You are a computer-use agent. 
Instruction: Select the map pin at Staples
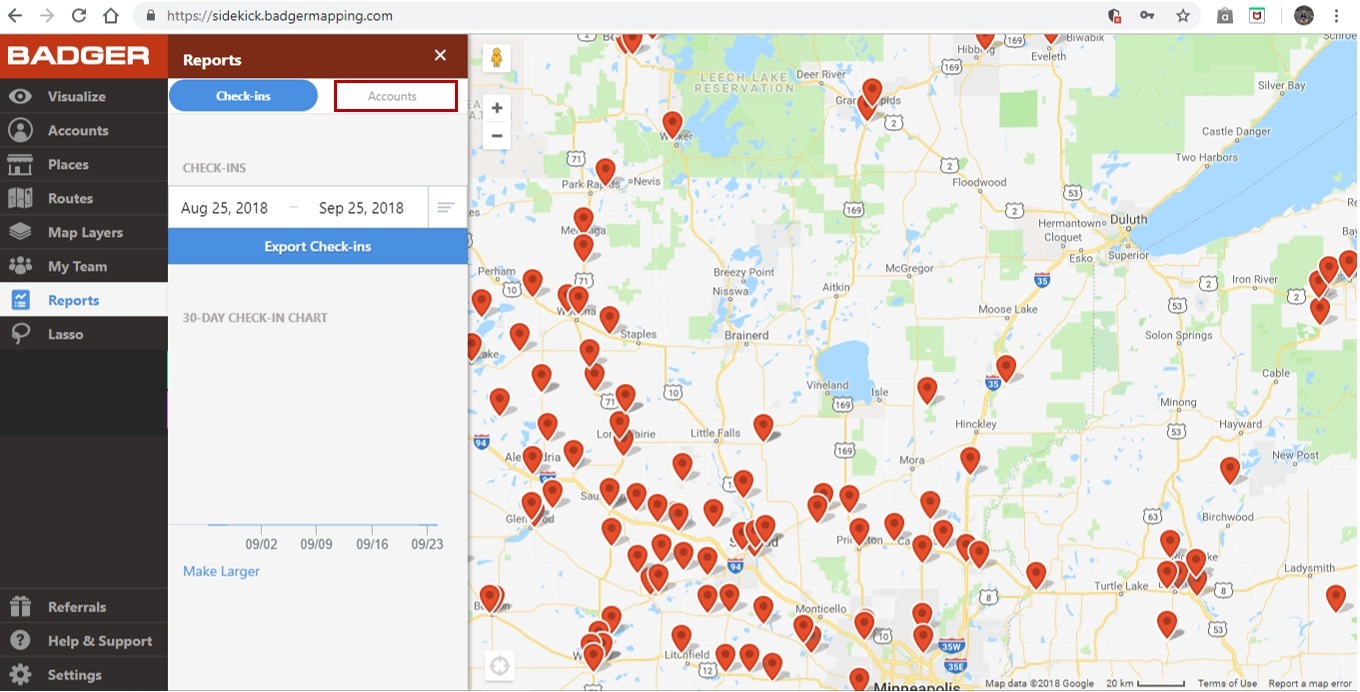(x=609, y=320)
